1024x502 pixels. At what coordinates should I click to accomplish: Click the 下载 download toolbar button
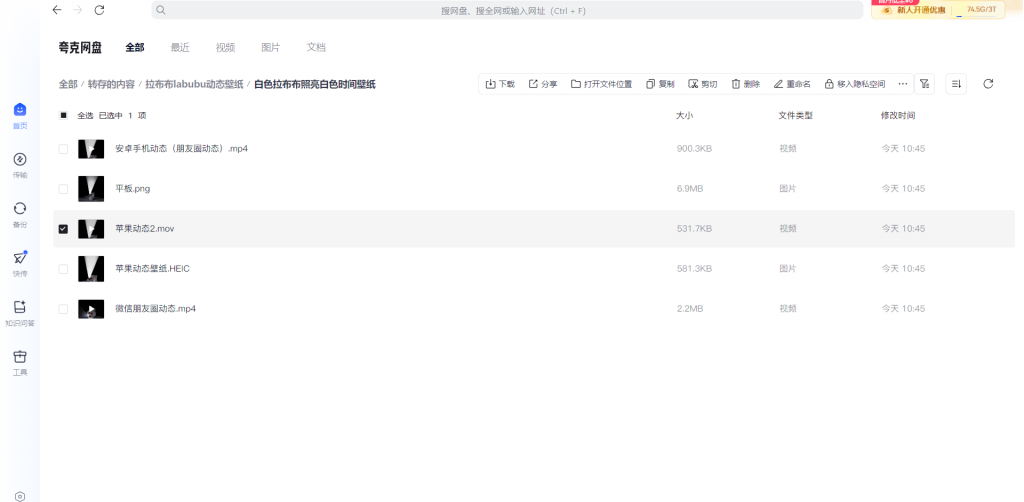(500, 84)
